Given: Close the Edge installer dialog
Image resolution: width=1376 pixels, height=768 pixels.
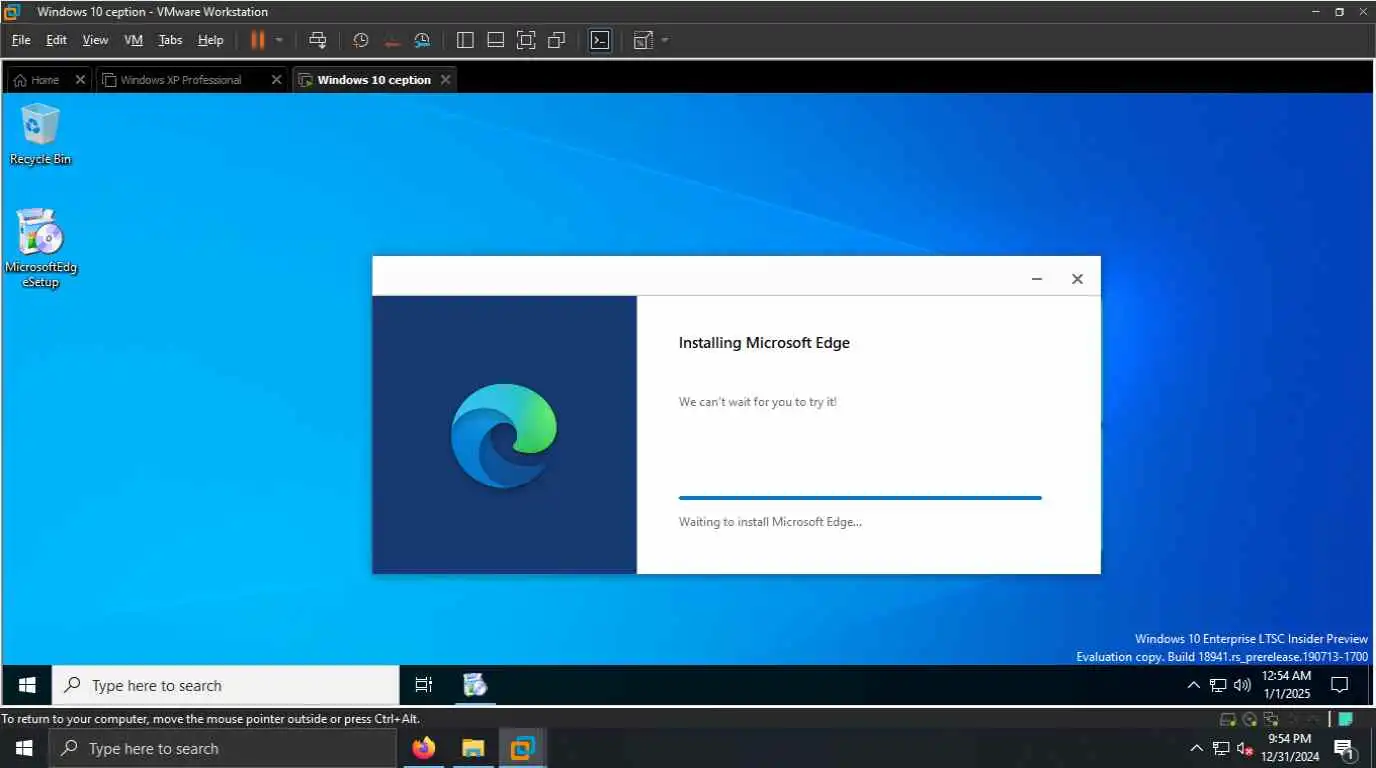Looking at the screenshot, I should [x=1077, y=279].
